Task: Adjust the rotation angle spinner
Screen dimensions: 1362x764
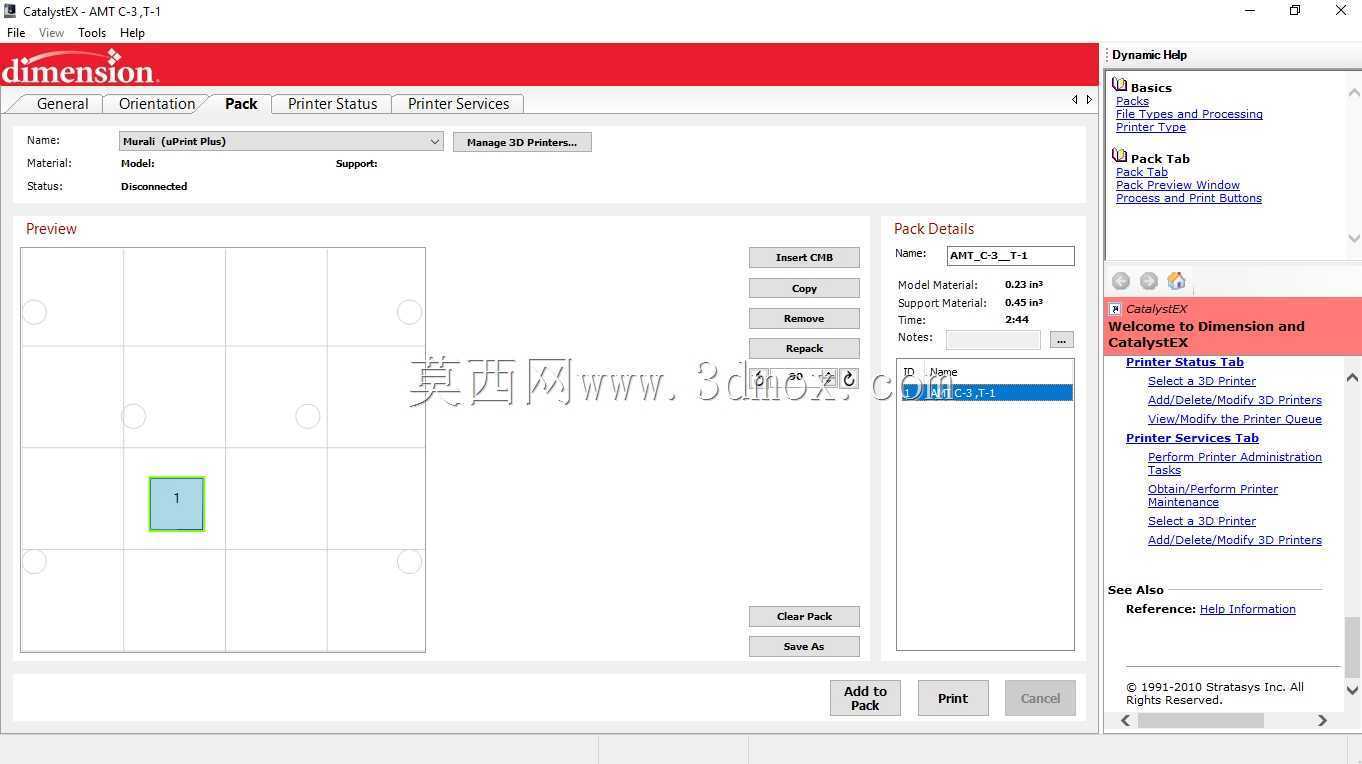Action: click(829, 378)
